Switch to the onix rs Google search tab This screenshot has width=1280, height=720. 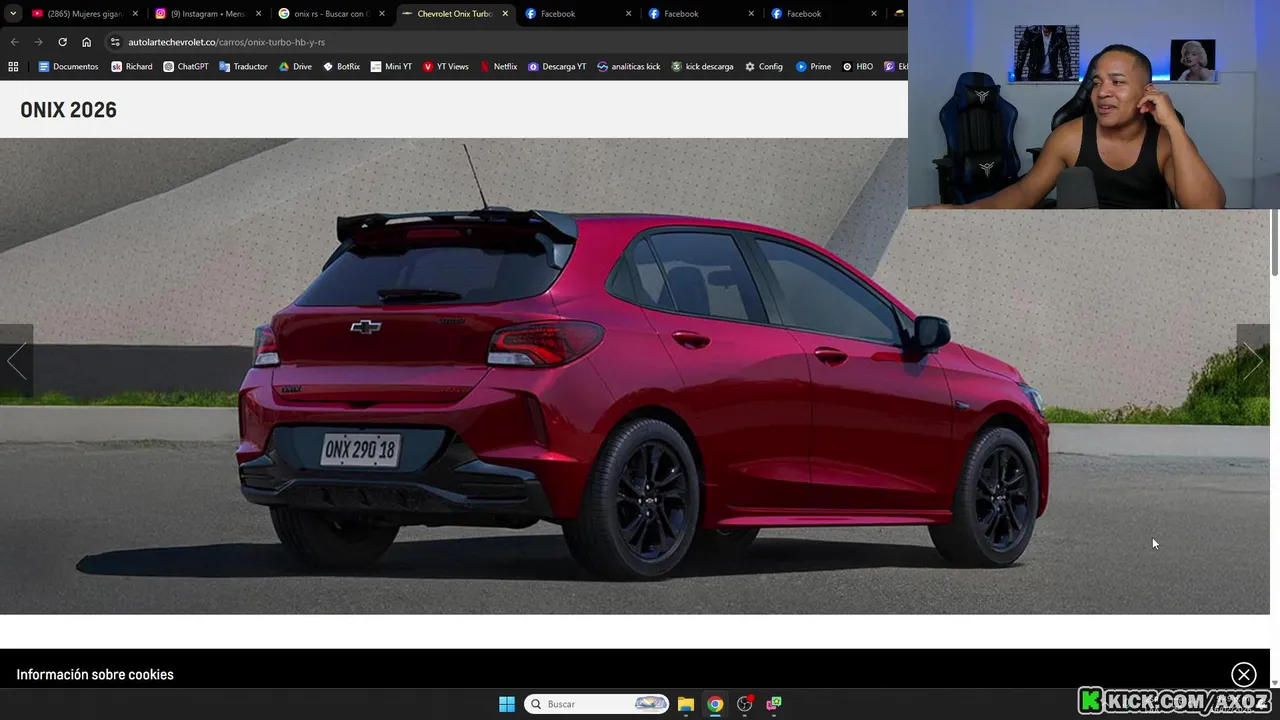pyautogui.click(x=329, y=14)
